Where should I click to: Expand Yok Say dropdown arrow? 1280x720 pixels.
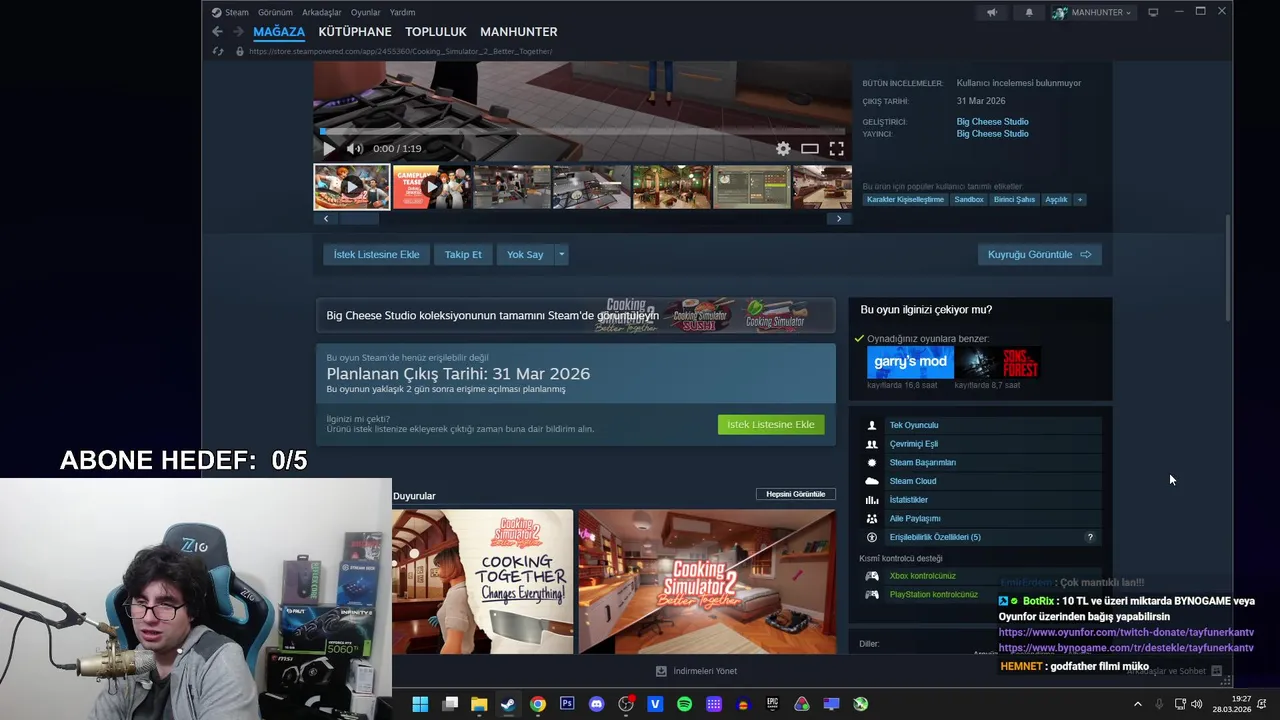coord(561,254)
